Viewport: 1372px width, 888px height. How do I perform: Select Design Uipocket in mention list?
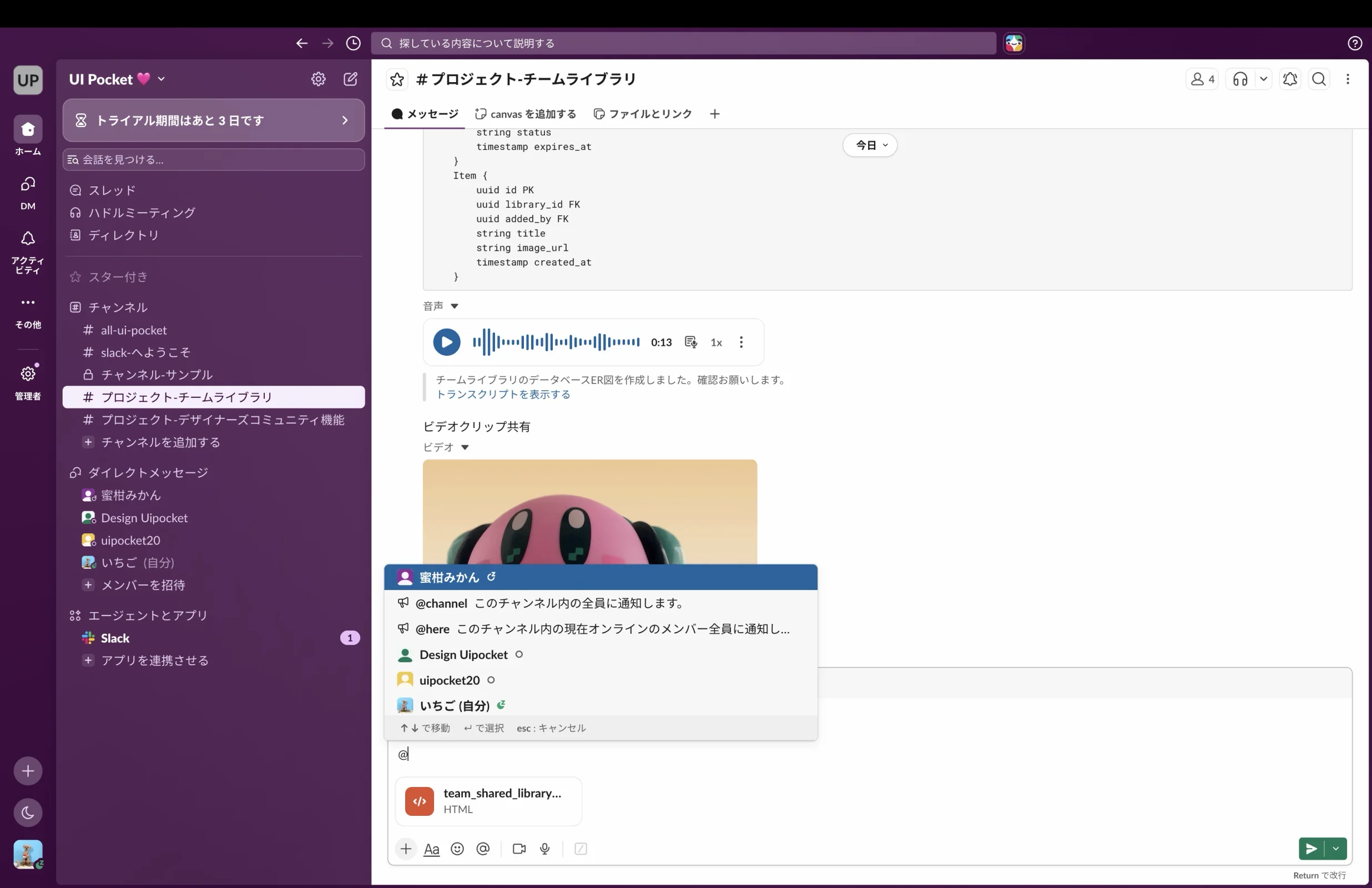(x=601, y=654)
